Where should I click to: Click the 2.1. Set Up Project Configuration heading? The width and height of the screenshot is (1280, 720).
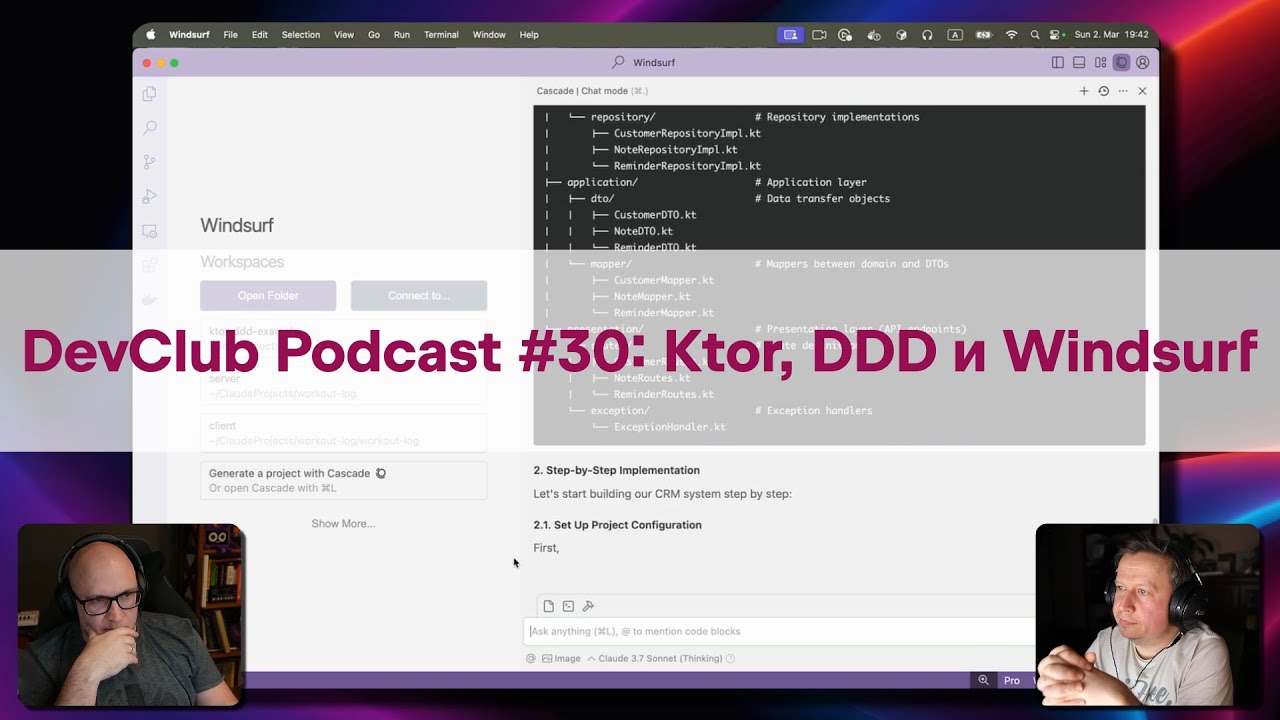(617, 525)
